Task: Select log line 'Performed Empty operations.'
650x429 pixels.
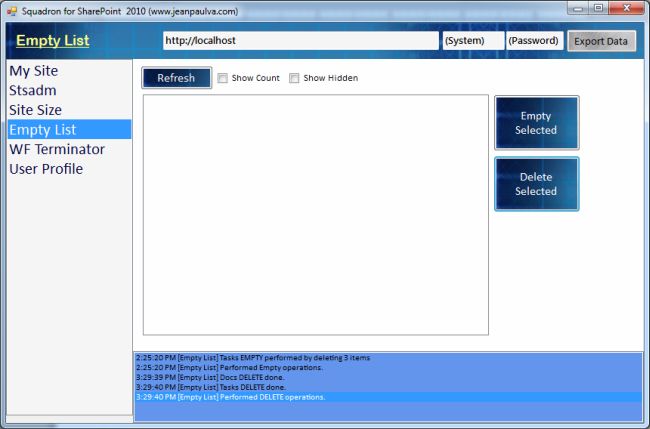Action: (x=388, y=367)
